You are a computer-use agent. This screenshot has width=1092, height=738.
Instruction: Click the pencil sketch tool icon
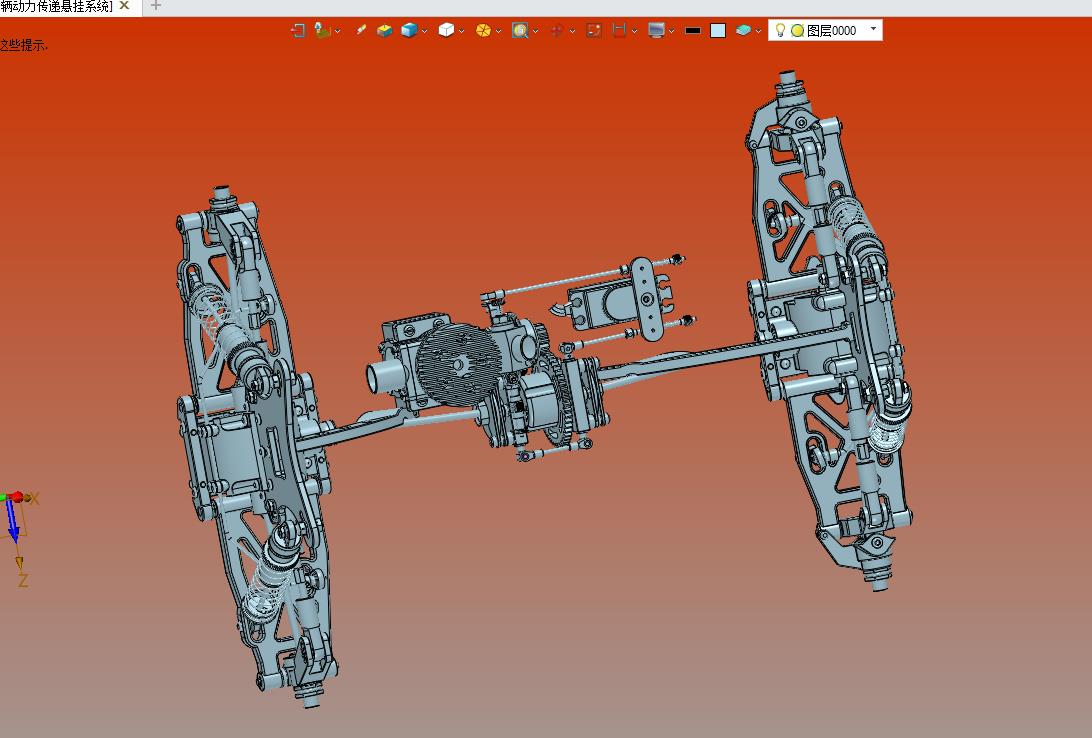361,30
